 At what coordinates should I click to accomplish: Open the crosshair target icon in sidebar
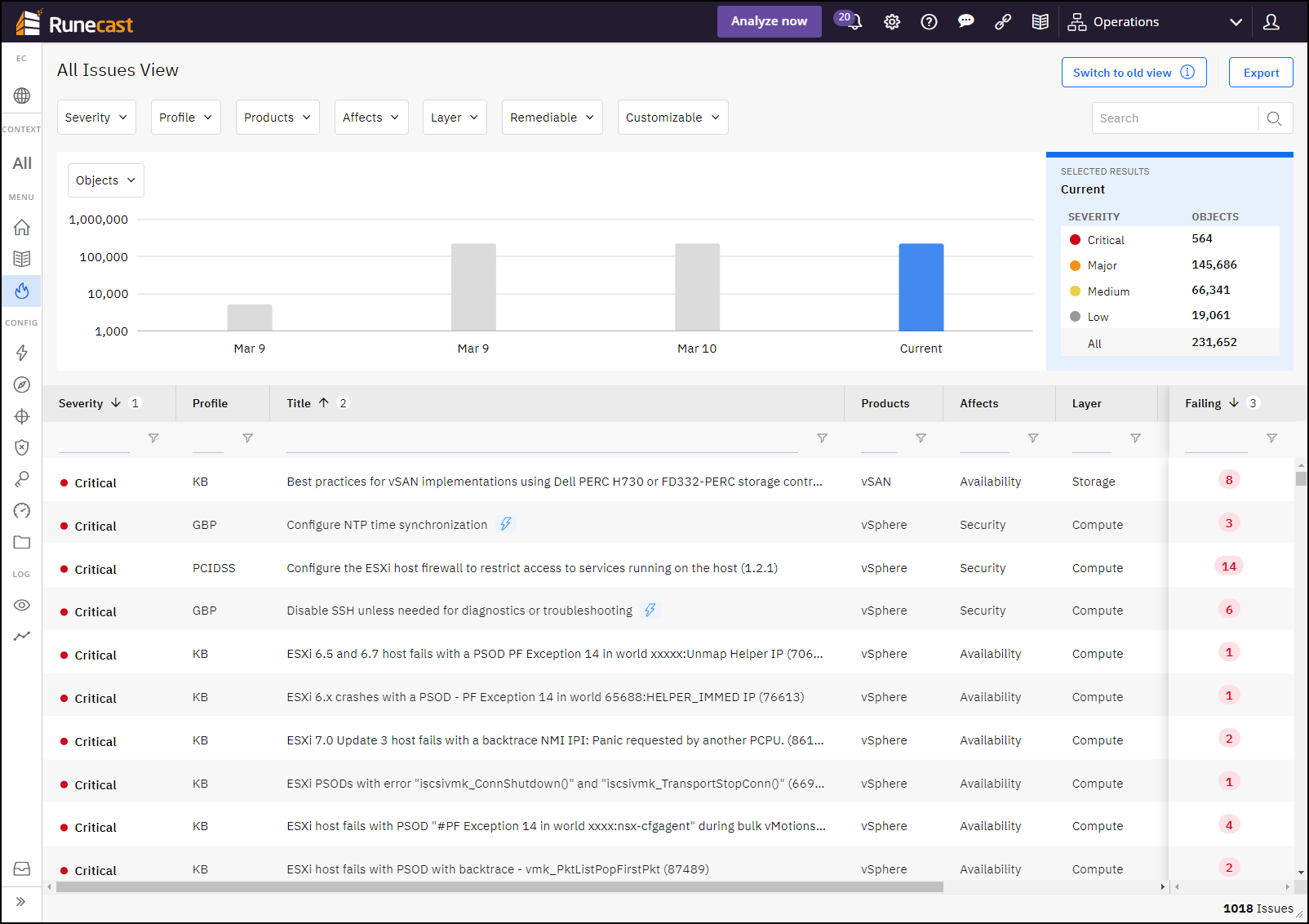[x=22, y=416]
